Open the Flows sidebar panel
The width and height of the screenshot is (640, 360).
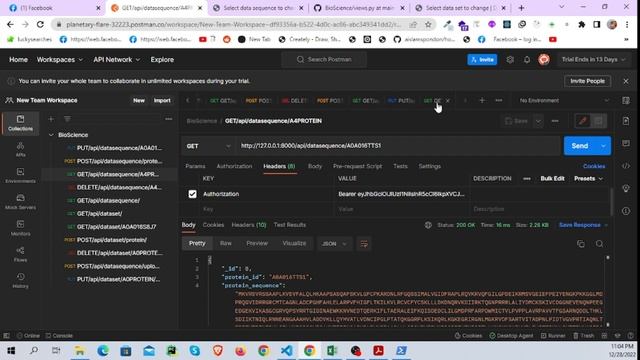click(x=20, y=254)
